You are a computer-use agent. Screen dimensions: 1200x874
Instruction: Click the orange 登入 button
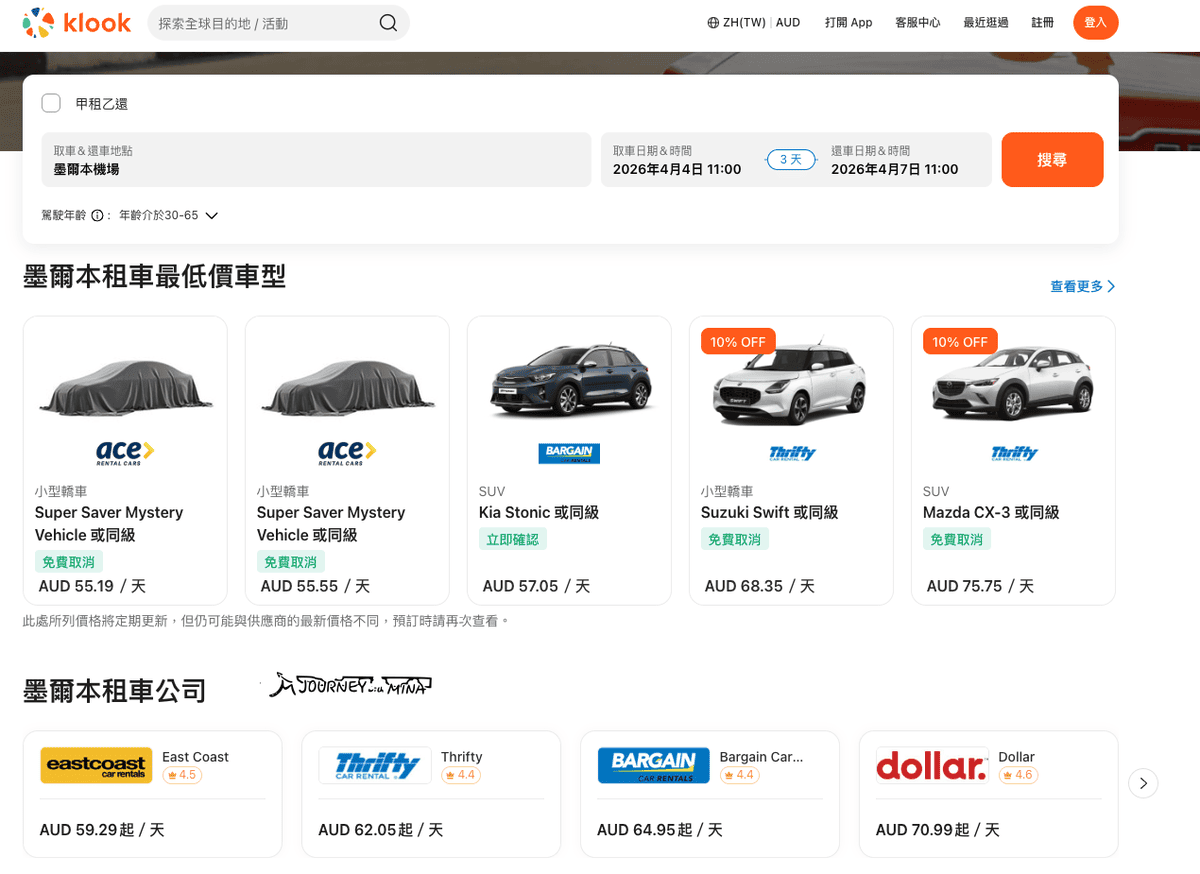coord(1096,23)
